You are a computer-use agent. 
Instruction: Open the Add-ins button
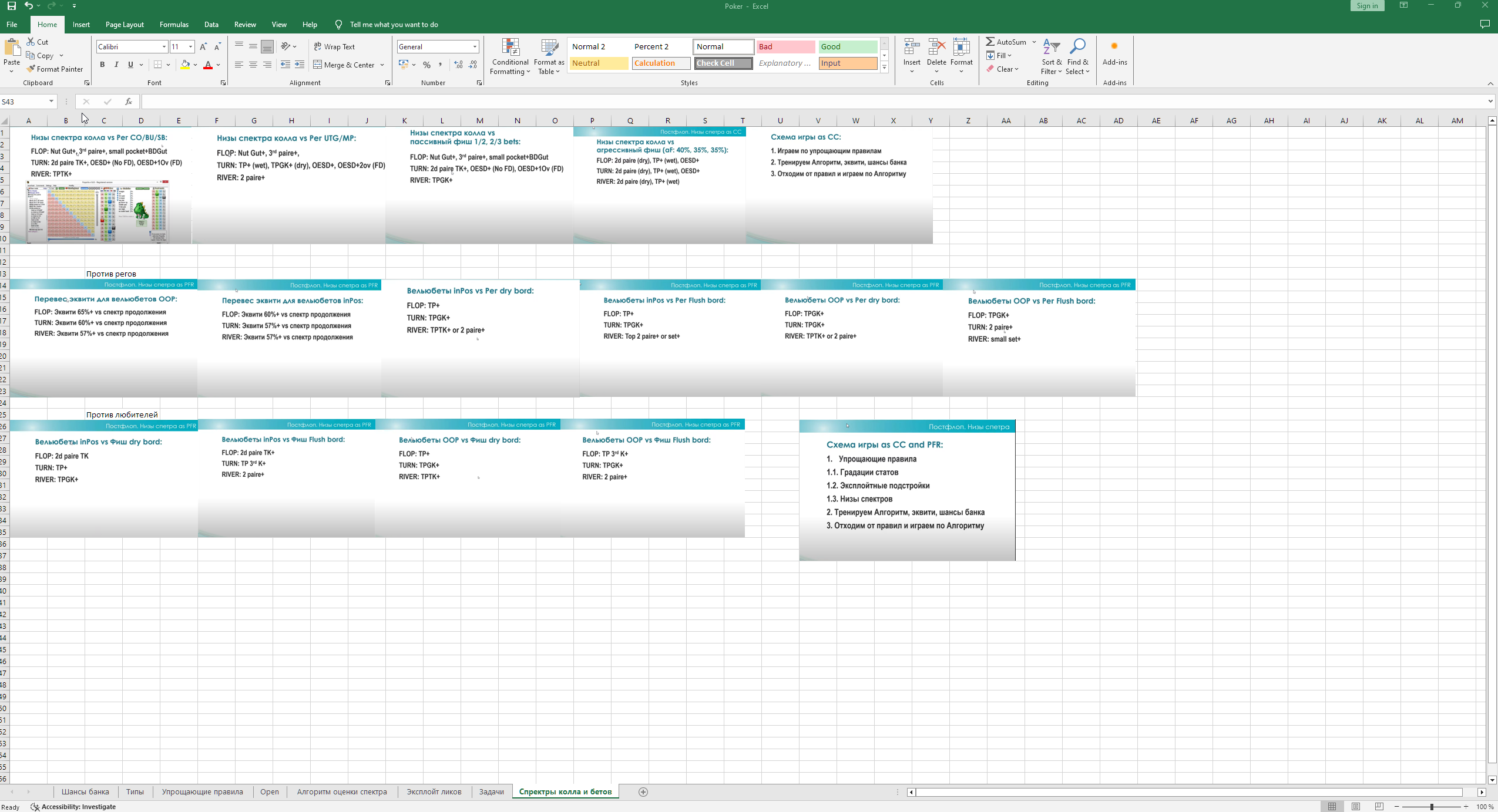(x=1114, y=53)
